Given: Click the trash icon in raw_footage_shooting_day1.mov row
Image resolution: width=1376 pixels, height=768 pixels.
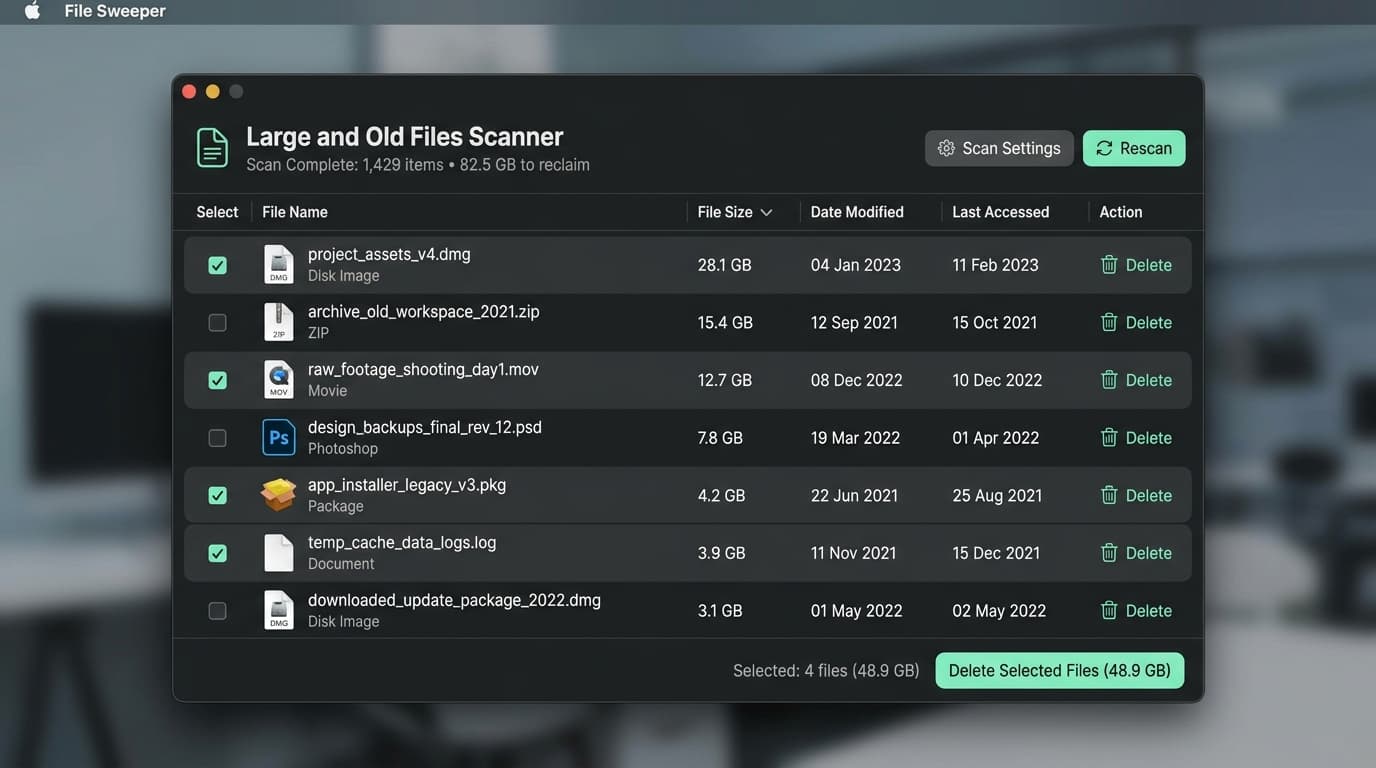Looking at the screenshot, I should 1109,380.
